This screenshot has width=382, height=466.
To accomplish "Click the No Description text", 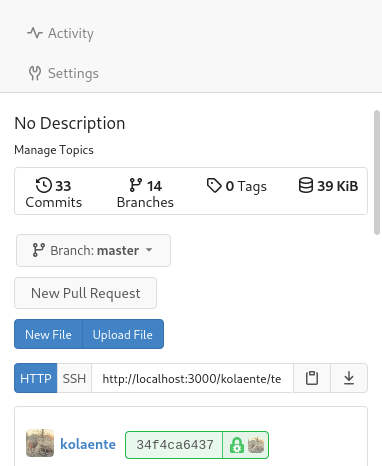I will [70, 123].
